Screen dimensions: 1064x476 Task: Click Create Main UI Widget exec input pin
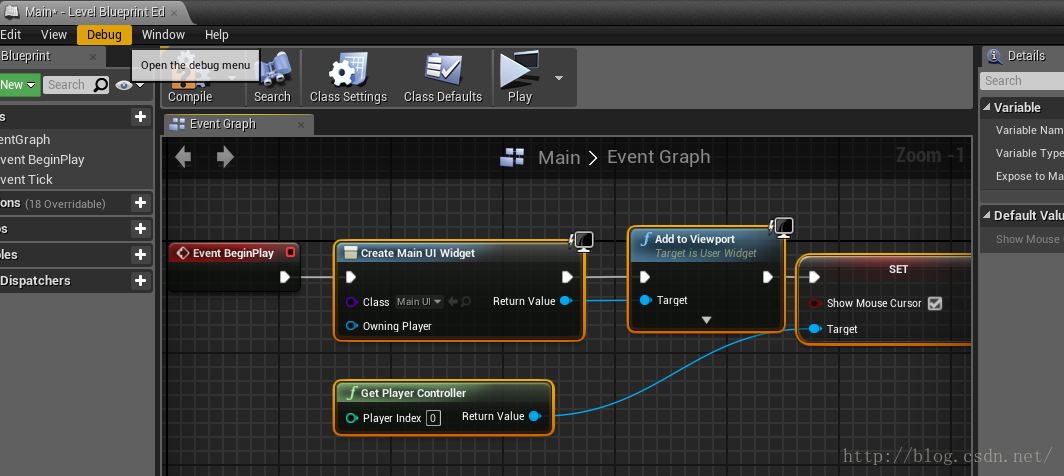tap(351, 277)
